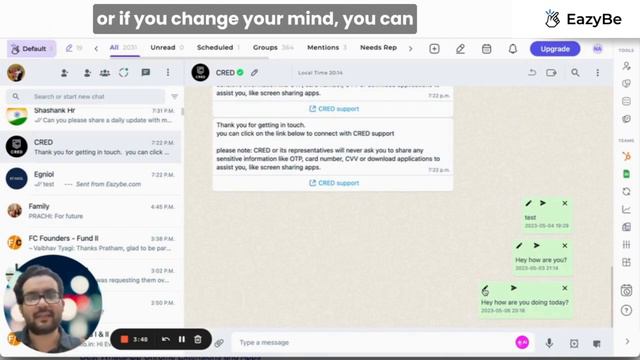Screen dimensions: 640x360
Task: Edit 'Hey how are you doing today?' message
Action: tap(485, 289)
